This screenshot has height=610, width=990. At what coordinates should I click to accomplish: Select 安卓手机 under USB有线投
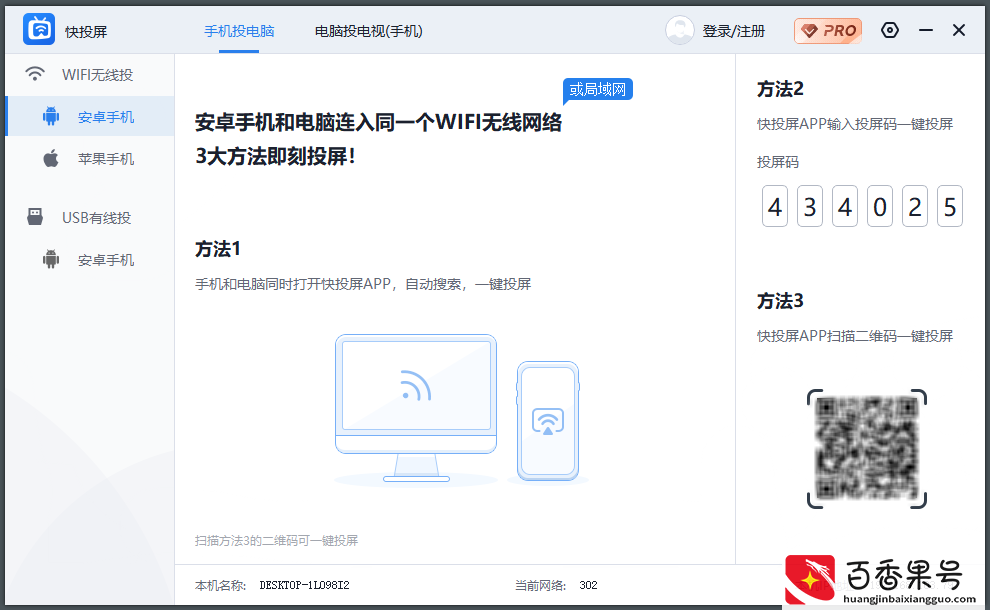[x=106, y=260]
